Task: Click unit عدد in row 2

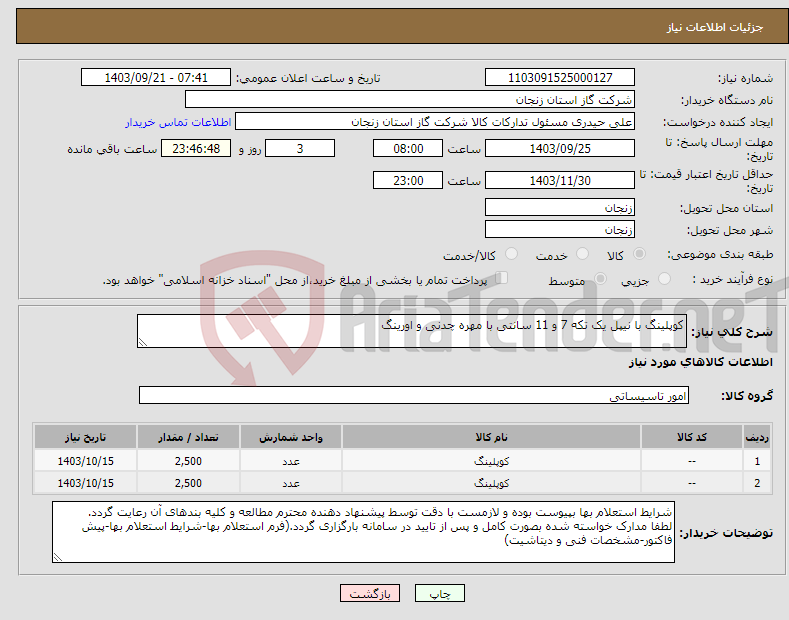Action: (291, 484)
